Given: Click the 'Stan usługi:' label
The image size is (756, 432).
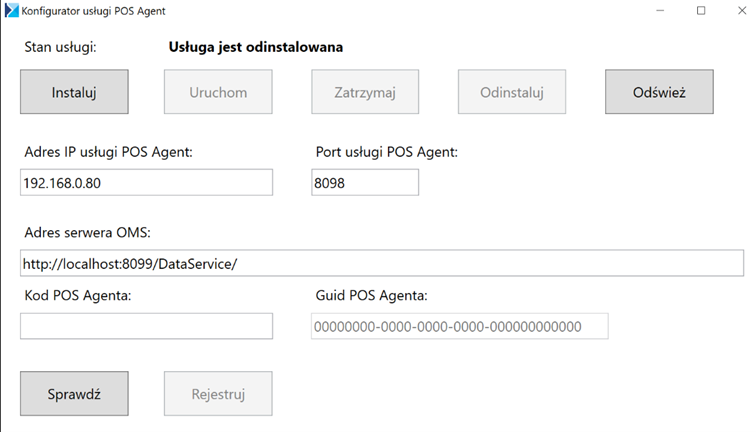Looking at the screenshot, I should pos(60,47).
